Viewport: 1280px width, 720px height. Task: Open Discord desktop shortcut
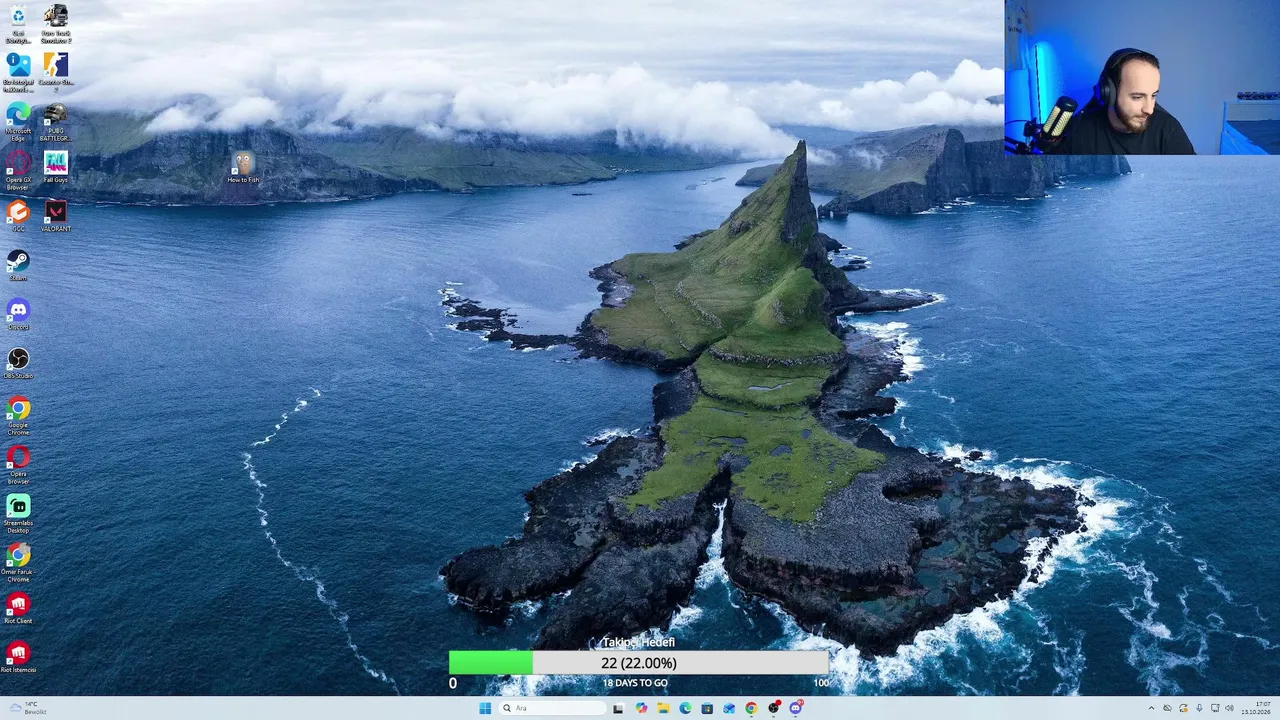(x=18, y=313)
